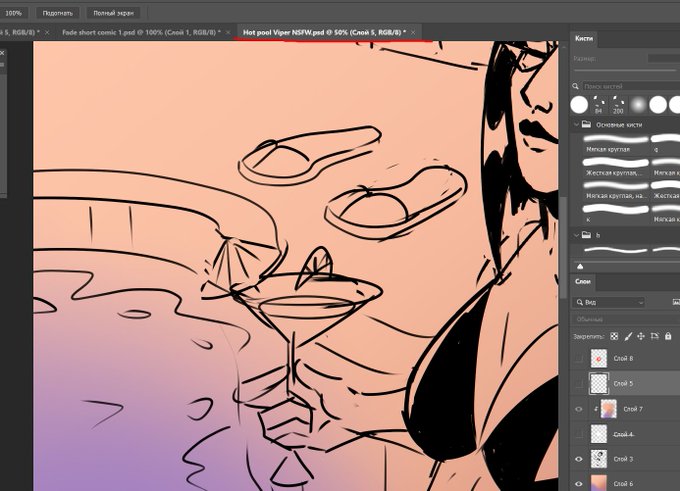Click the brush search magnifier icon
This screenshot has height=491, width=680.
pyautogui.click(x=575, y=86)
